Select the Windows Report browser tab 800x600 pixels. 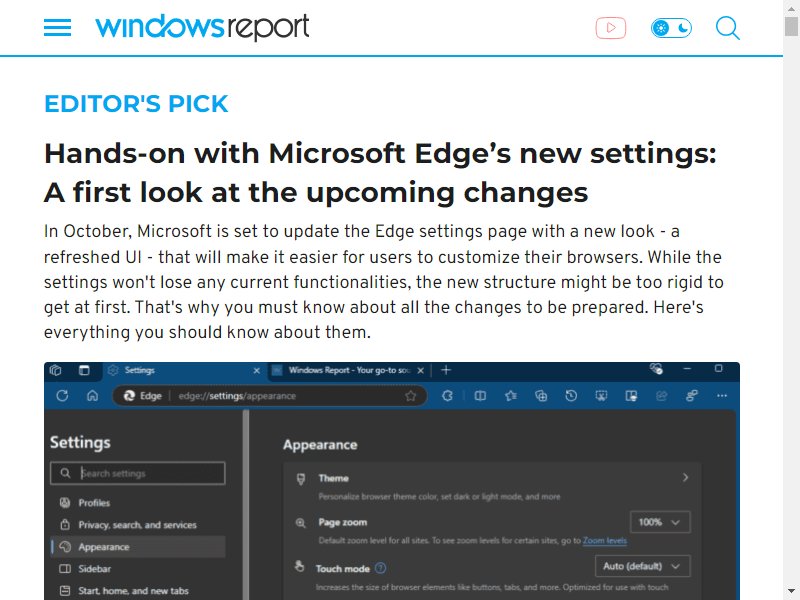pyautogui.click(x=349, y=370)
